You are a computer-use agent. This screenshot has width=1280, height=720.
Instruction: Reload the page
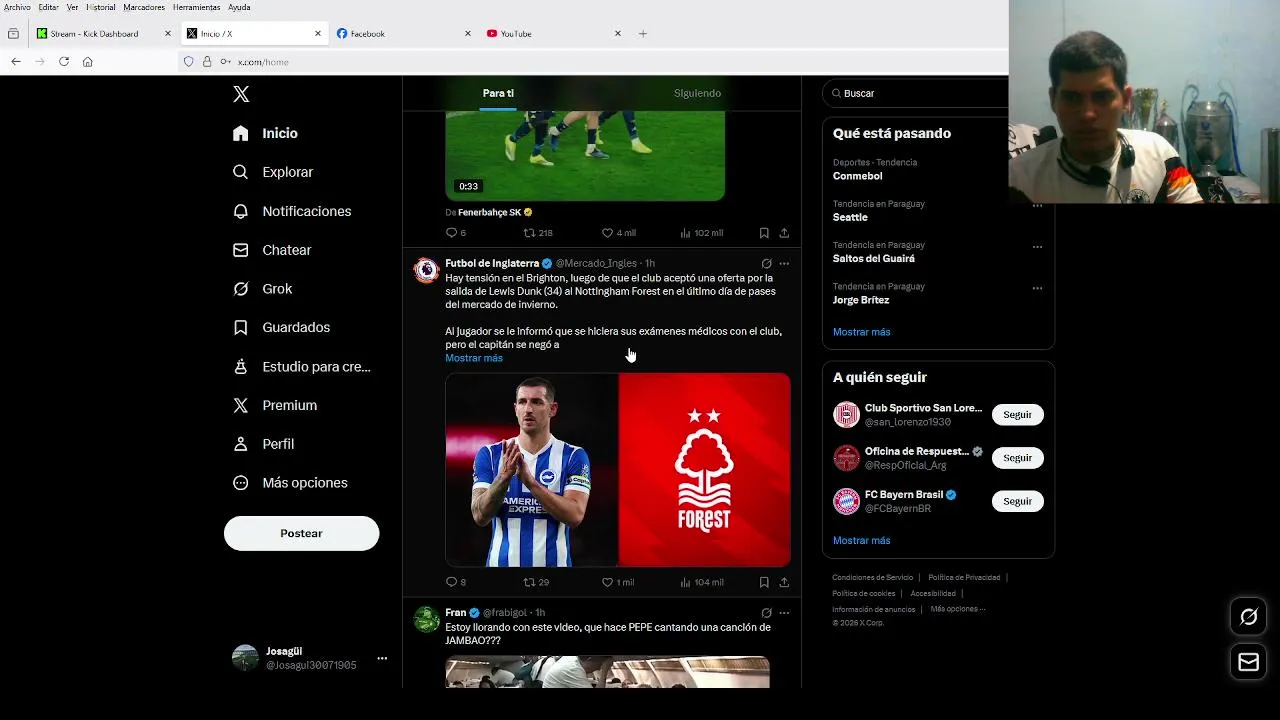click(64, 61)
